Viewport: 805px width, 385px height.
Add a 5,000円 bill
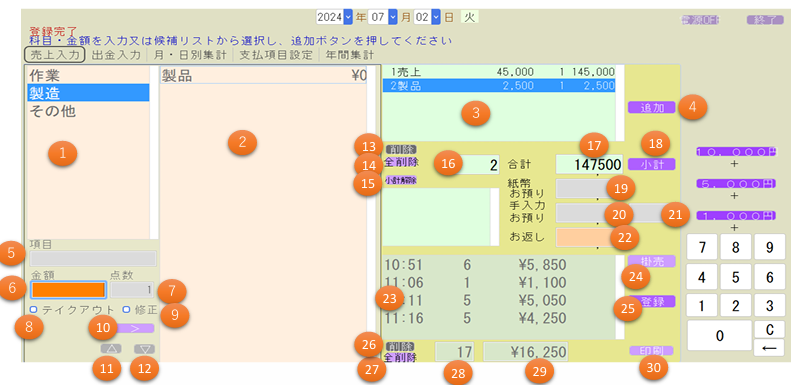click(736, 183)
